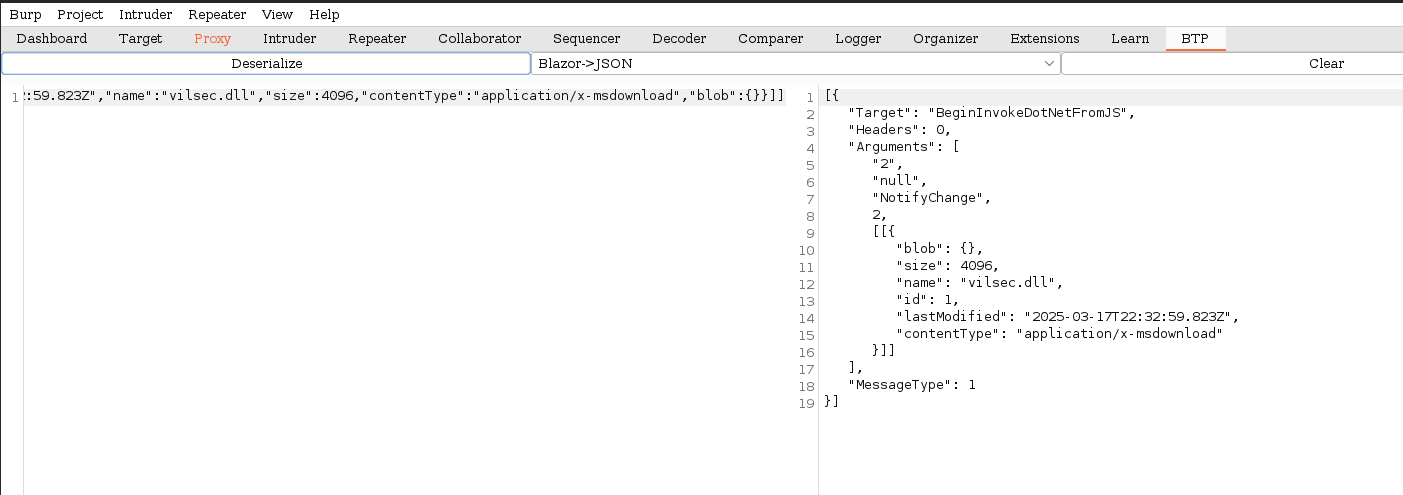Open the Repeater menu in menu bar
This screenshot has width=1403, height=495.
[x=217, y=15]
